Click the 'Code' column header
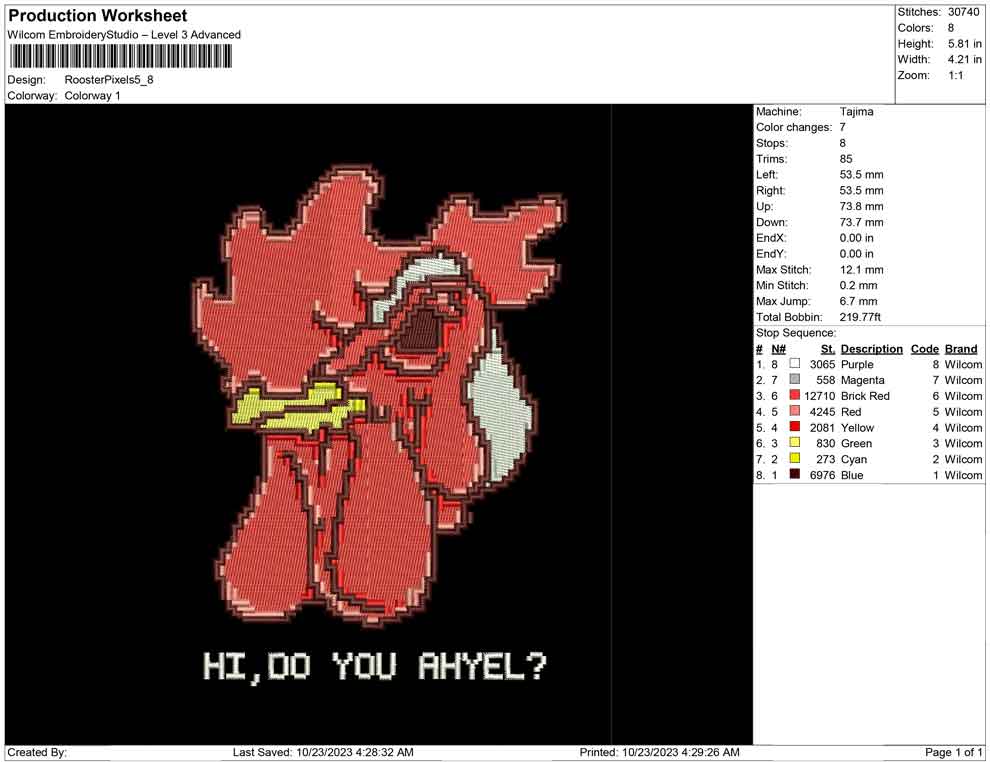This screenshot has width=990, height=762. [924, 348]
